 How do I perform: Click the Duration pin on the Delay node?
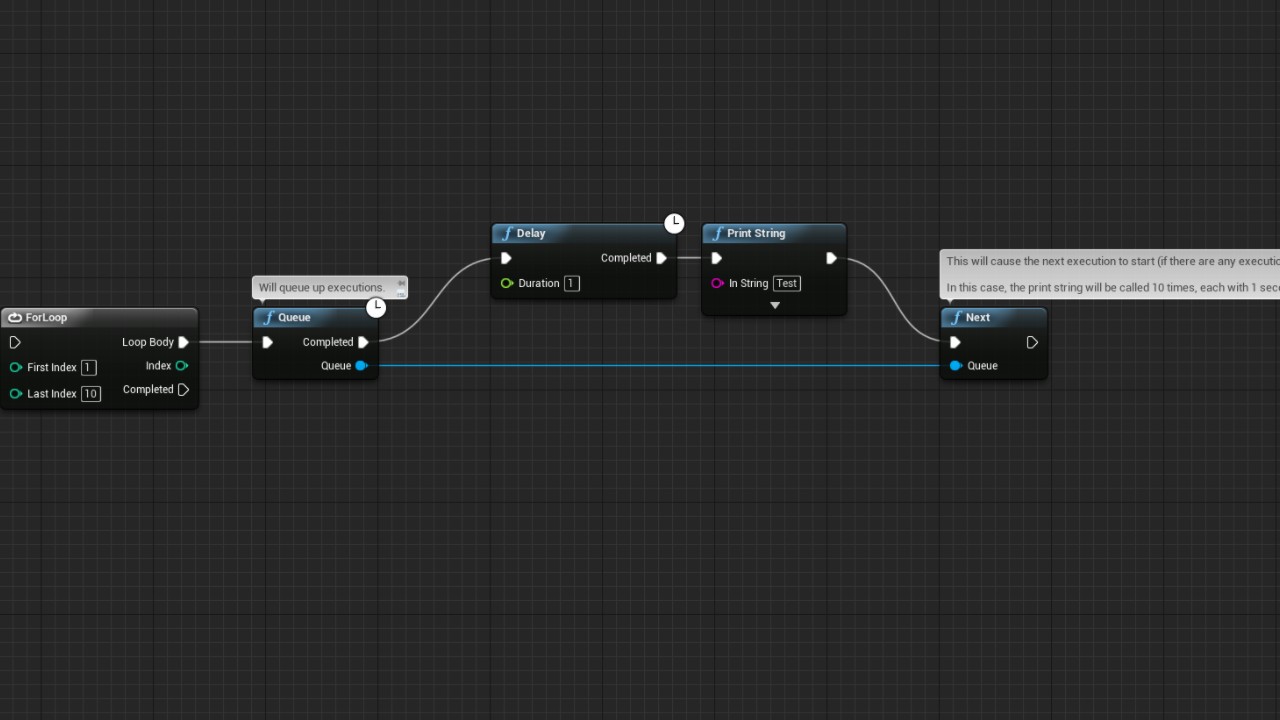tap(507, 283)
